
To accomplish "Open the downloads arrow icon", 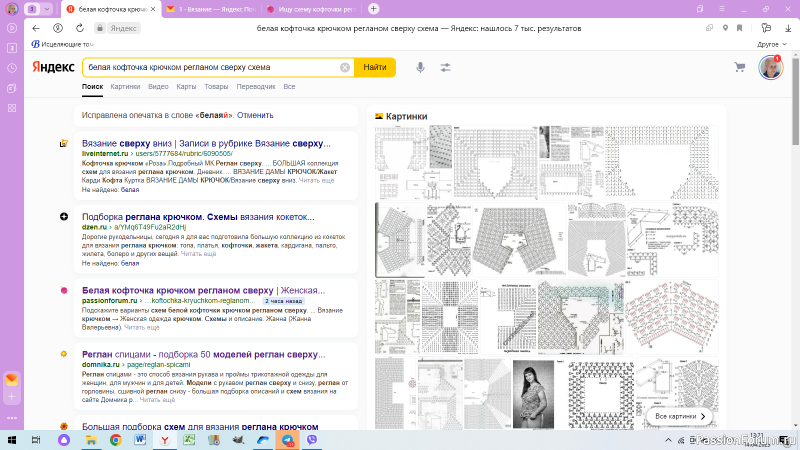I will 788,29.
